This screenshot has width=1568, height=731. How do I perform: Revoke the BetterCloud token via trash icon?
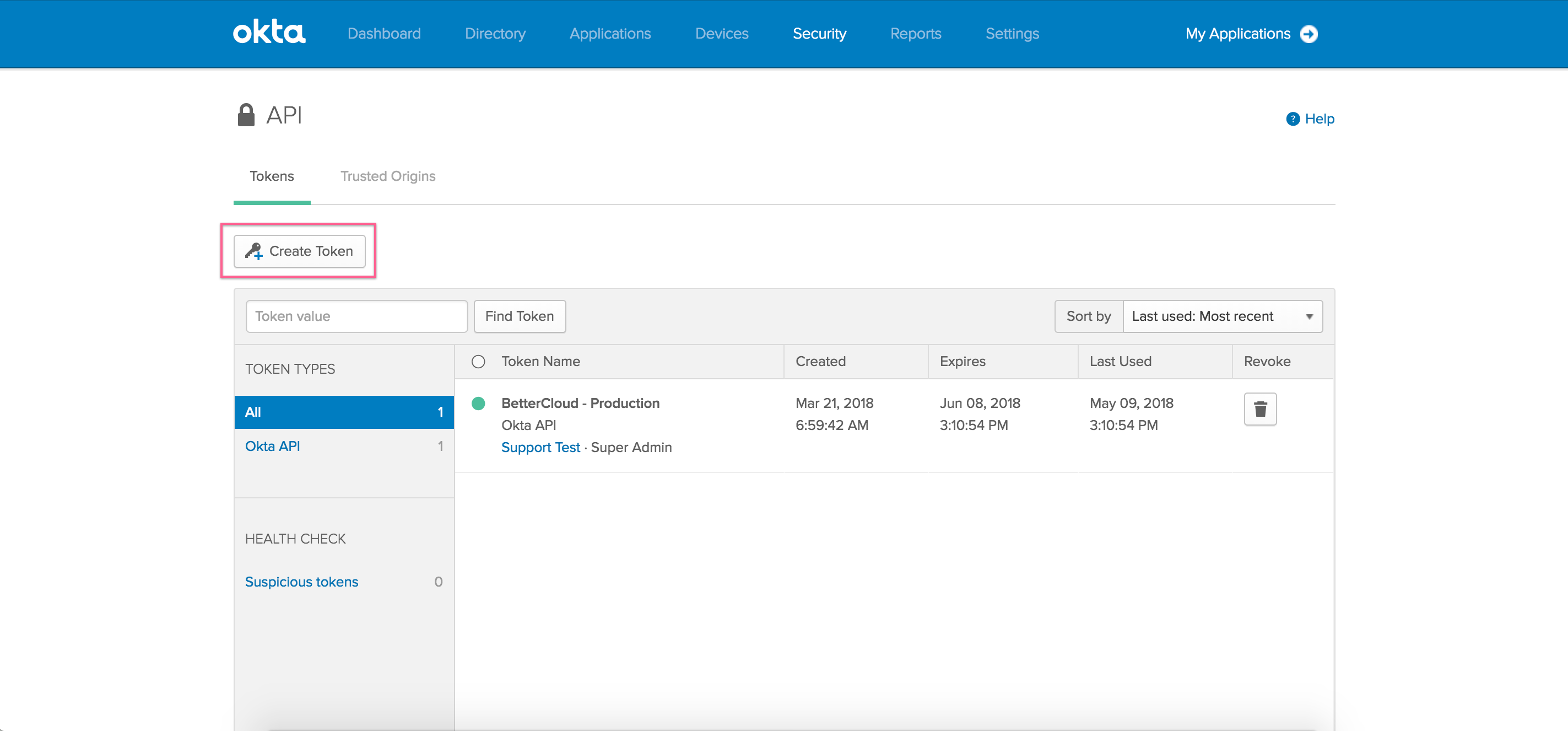pos(1259,409)
